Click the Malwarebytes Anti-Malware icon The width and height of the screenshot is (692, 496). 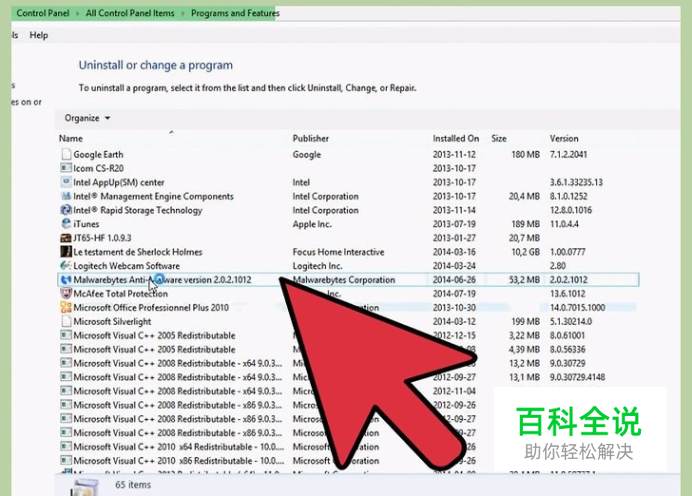66,279
